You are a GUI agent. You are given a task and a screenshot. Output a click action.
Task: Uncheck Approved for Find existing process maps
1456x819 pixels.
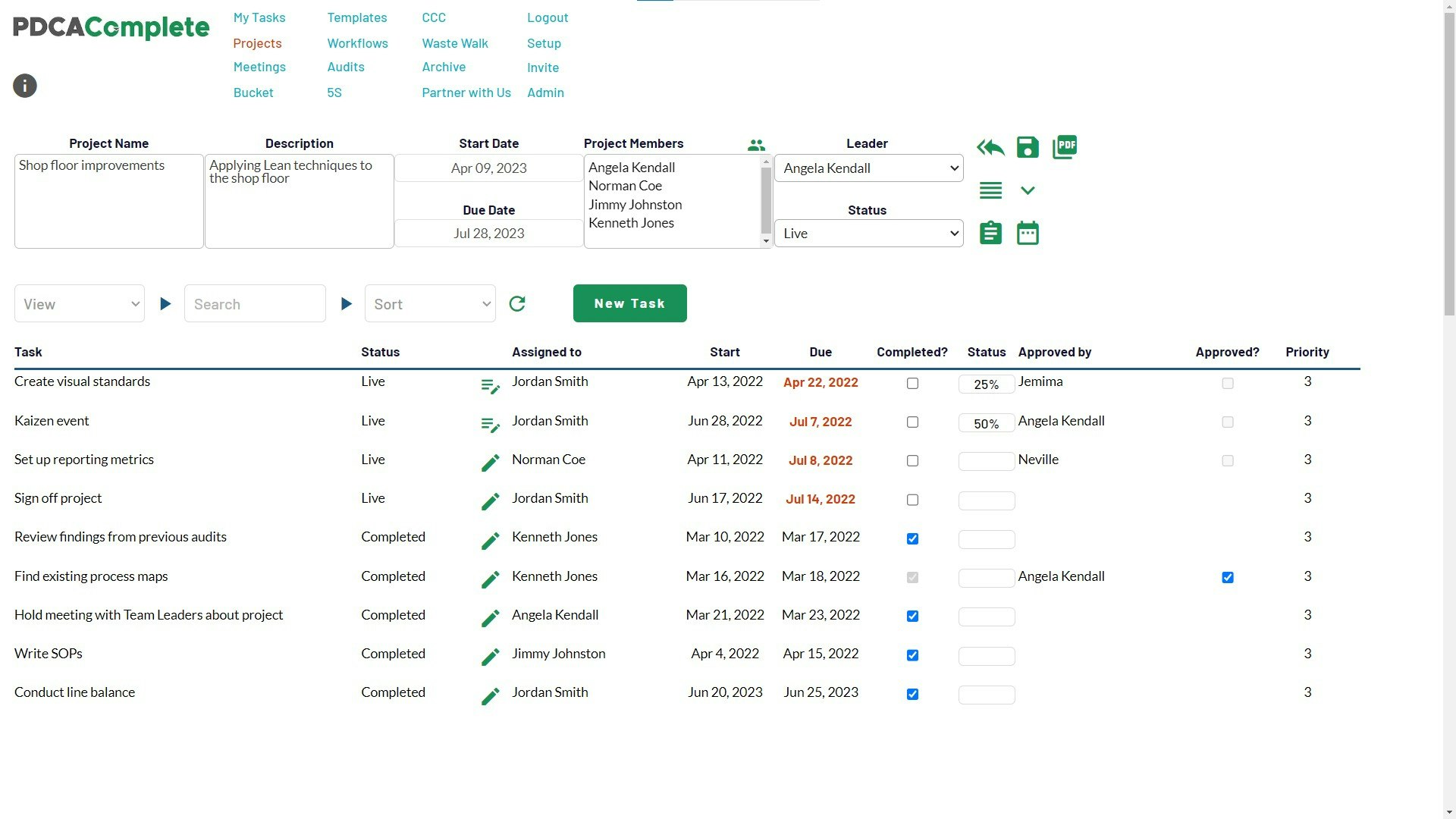pos(1228,578)
